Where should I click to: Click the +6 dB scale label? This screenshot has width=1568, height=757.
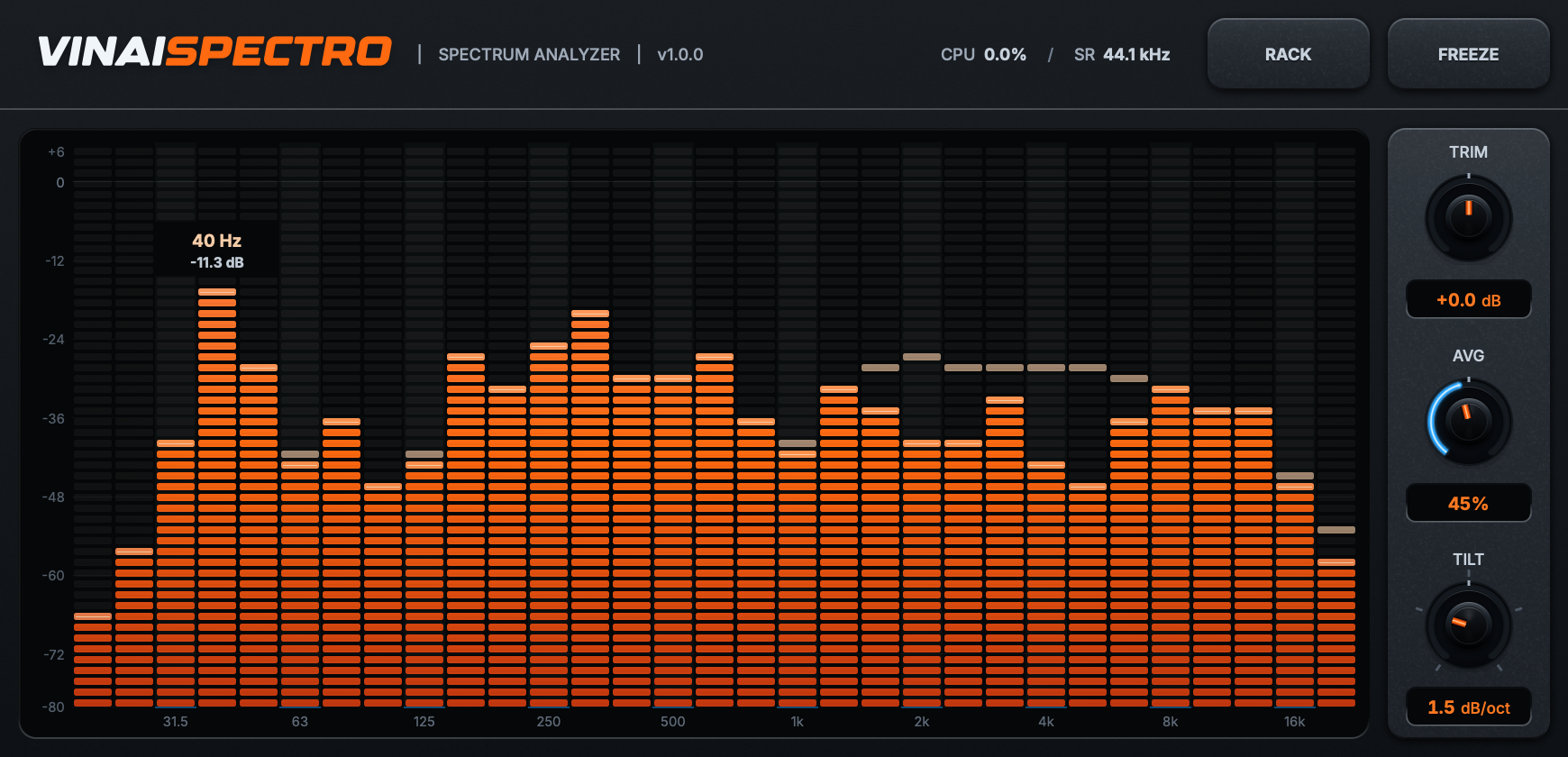pyautogui.click(x=56, y=152)
